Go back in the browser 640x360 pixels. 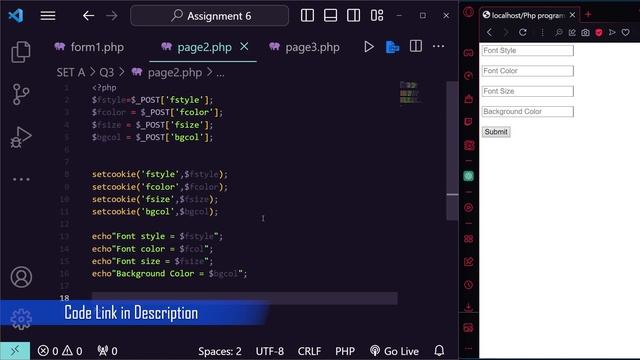(x=489, y=32)
